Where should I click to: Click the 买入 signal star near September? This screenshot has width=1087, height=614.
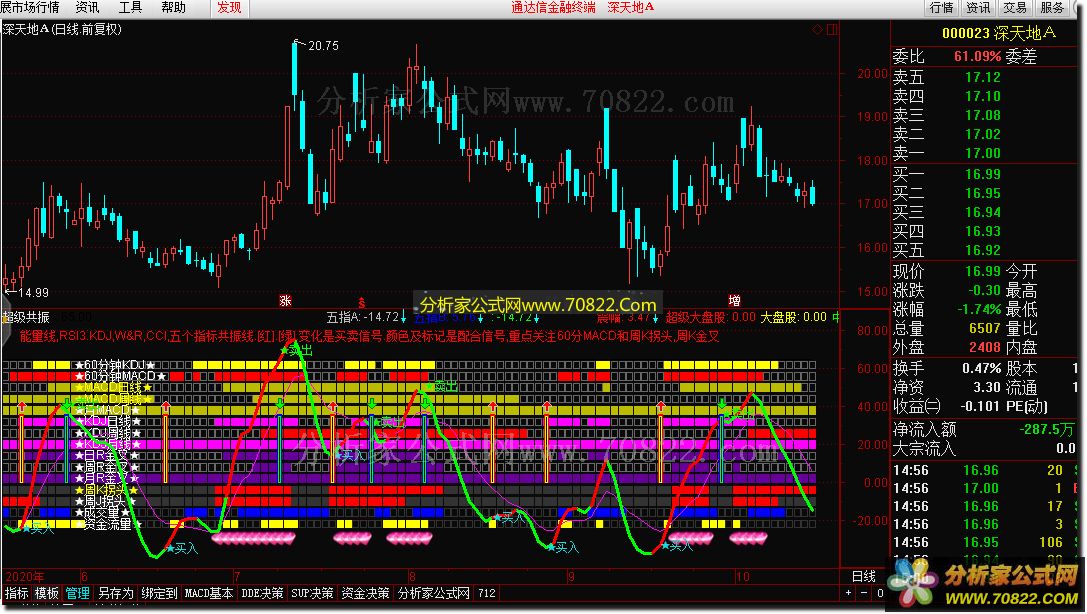562,547
